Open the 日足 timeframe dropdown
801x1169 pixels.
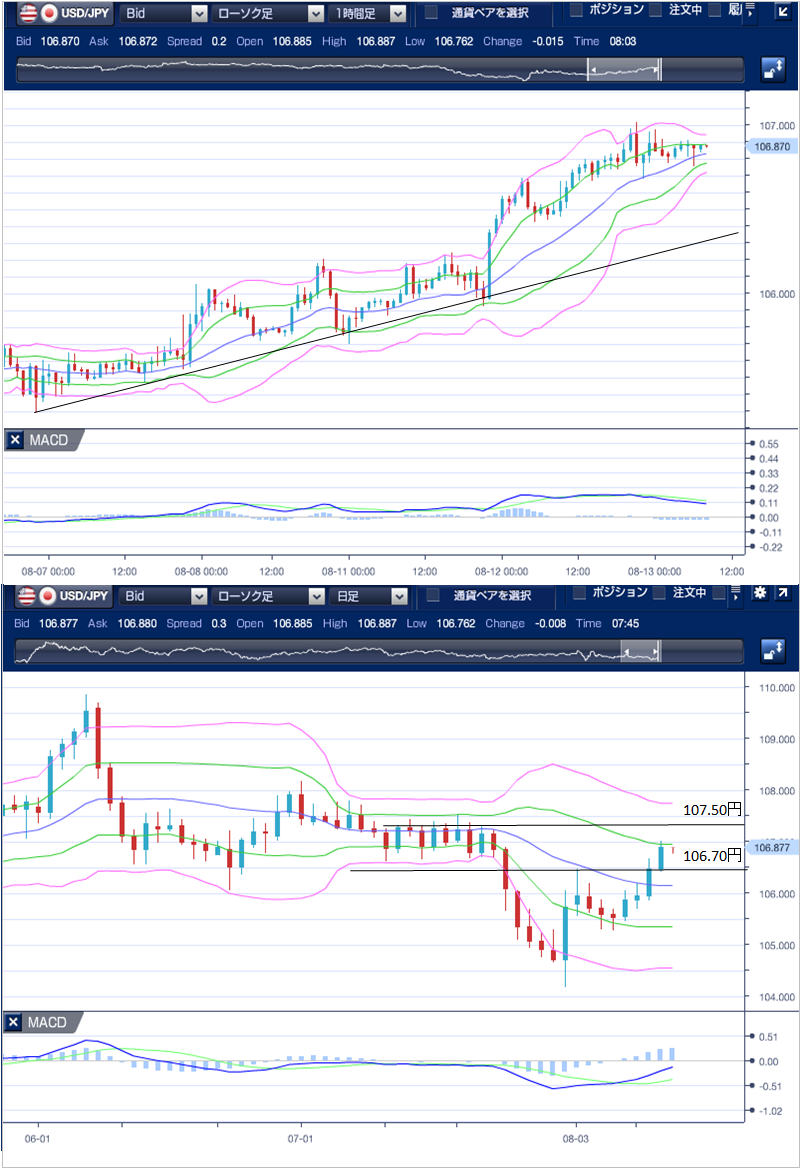[x=370, y=596]
